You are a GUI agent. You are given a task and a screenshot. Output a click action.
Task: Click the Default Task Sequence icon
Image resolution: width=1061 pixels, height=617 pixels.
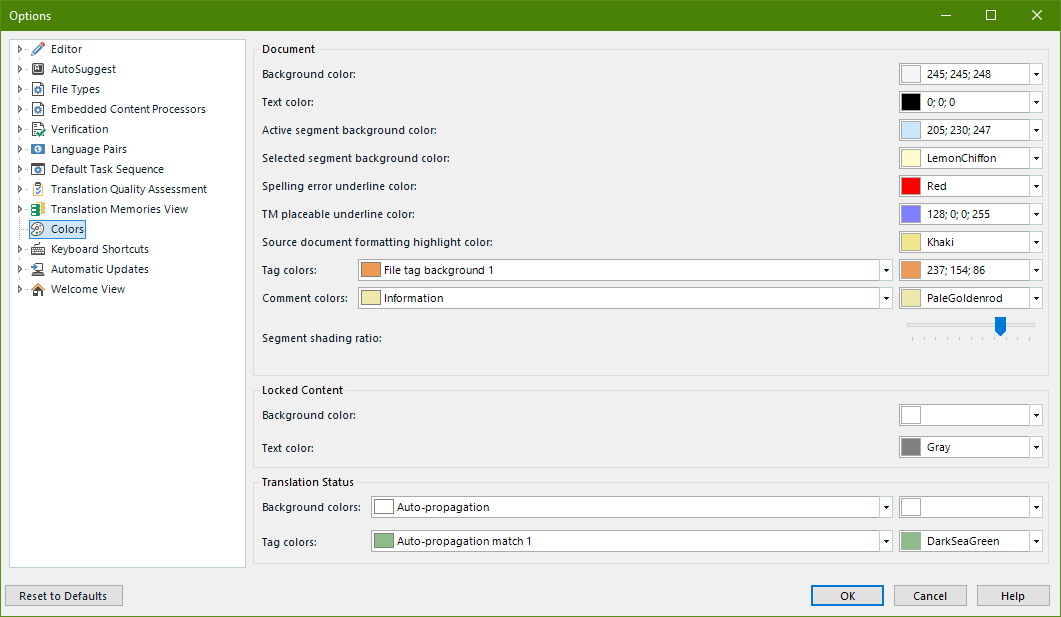(38, 169)
